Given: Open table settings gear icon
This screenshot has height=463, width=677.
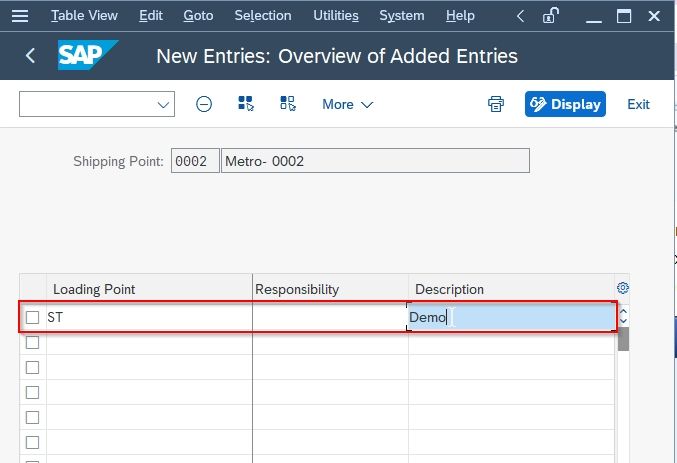Looking at the screenshot, I should [x=623, y=288].
